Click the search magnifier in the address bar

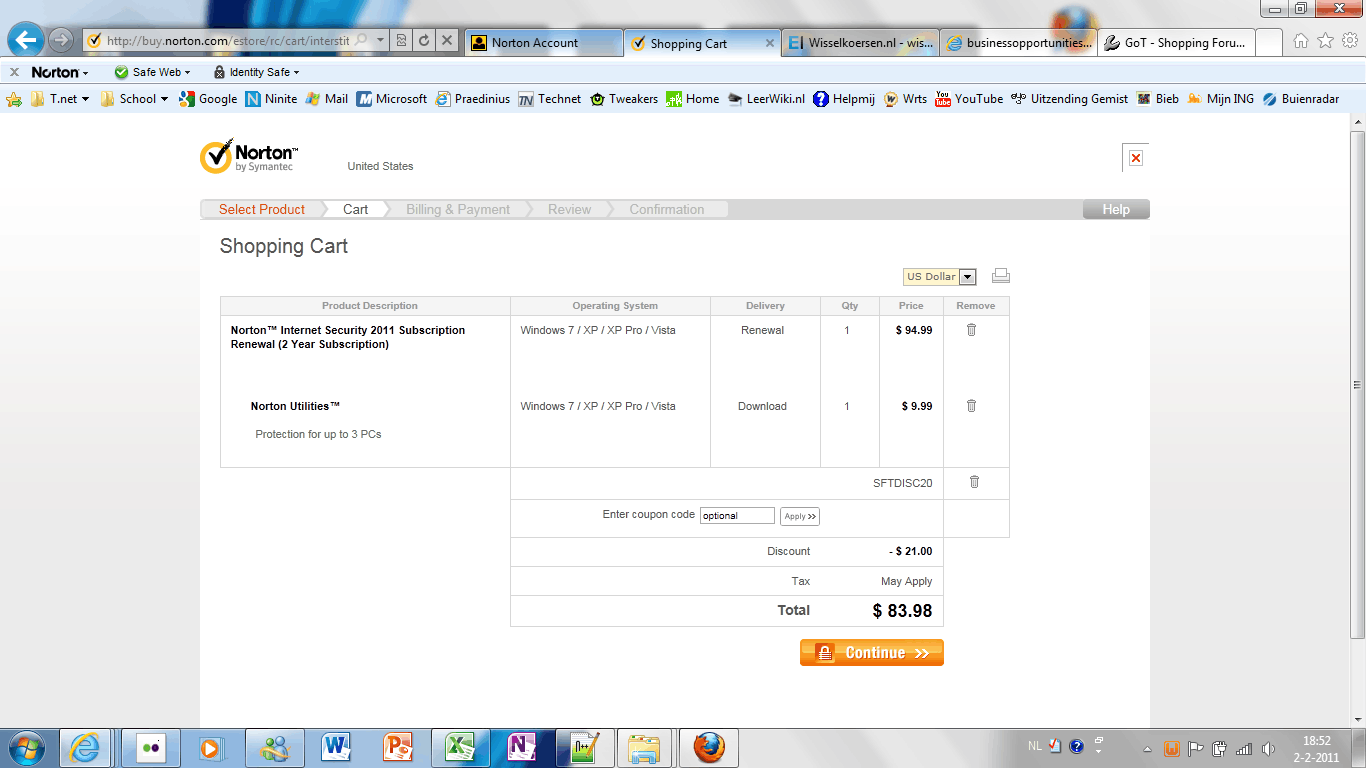(362, 41)
